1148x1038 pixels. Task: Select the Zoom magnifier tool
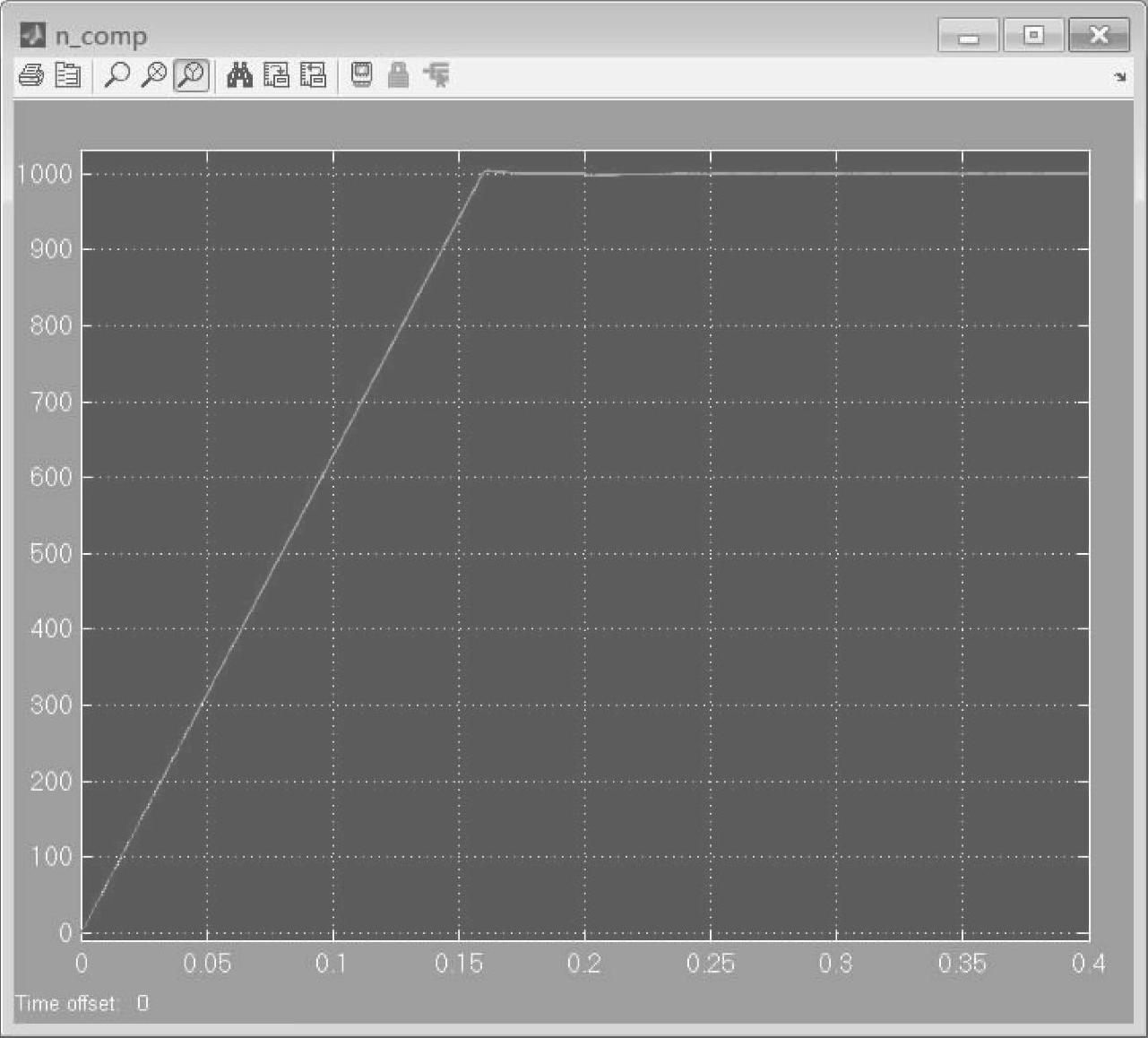click(x=117, y=76)
